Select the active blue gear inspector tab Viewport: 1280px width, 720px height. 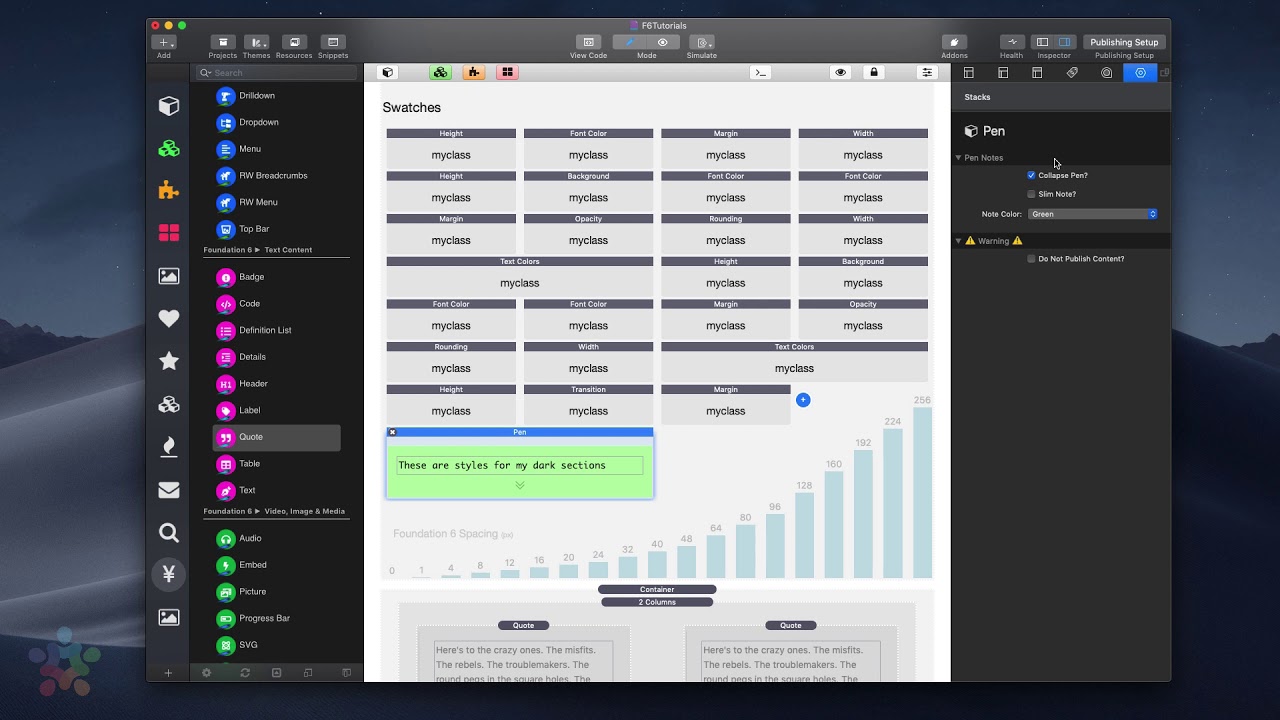click(1140, 73)
